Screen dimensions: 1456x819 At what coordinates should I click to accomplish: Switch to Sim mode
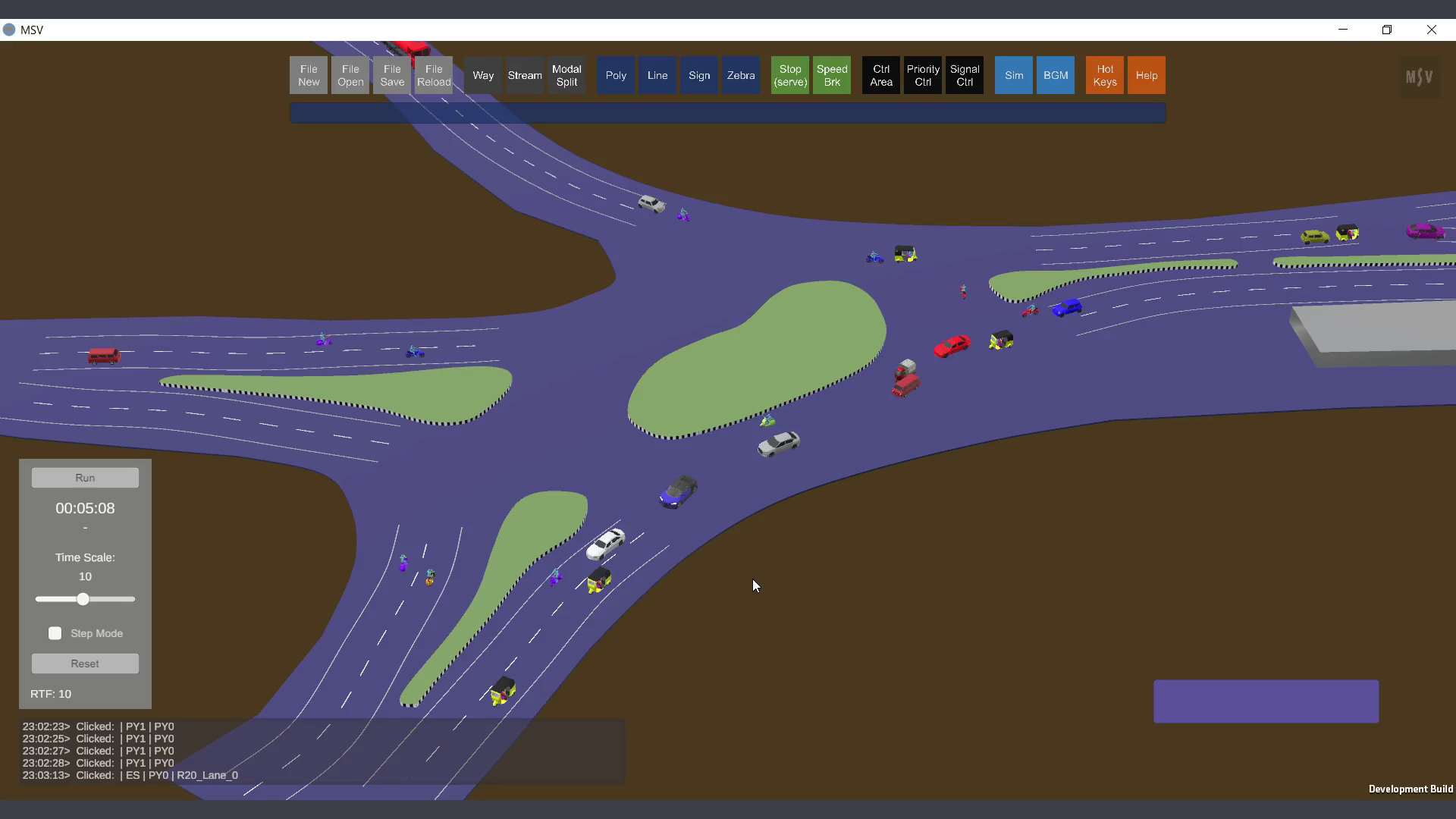click(x=1014, y=75)
